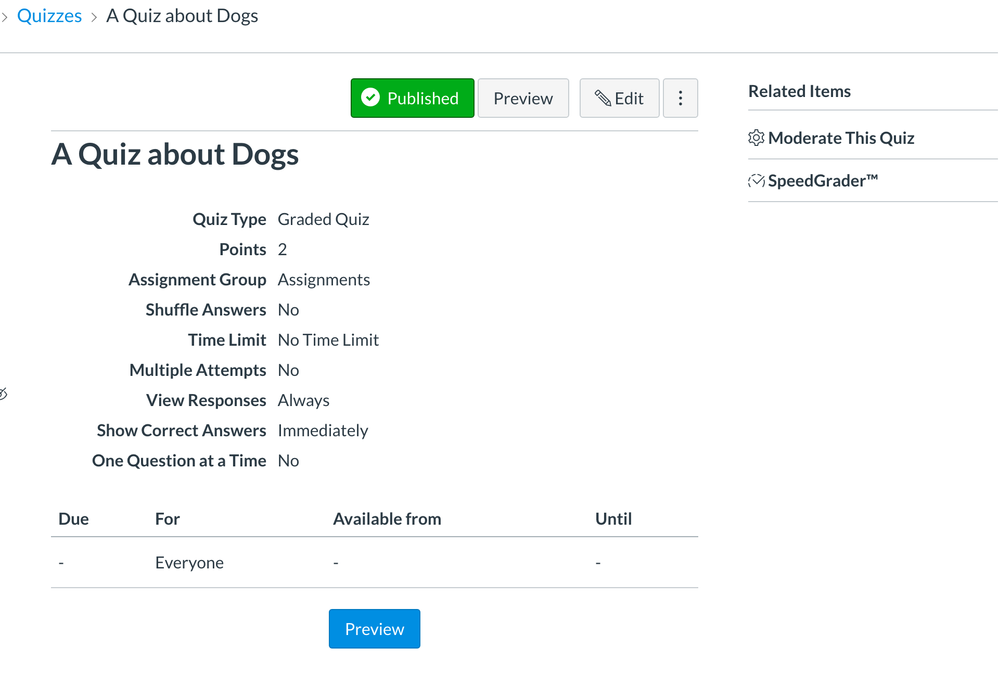Image resolution: width=999 pixels, height=680 pixels.
Task: Click the SpeedGrader checkmark icon
Action: (756, 181)
